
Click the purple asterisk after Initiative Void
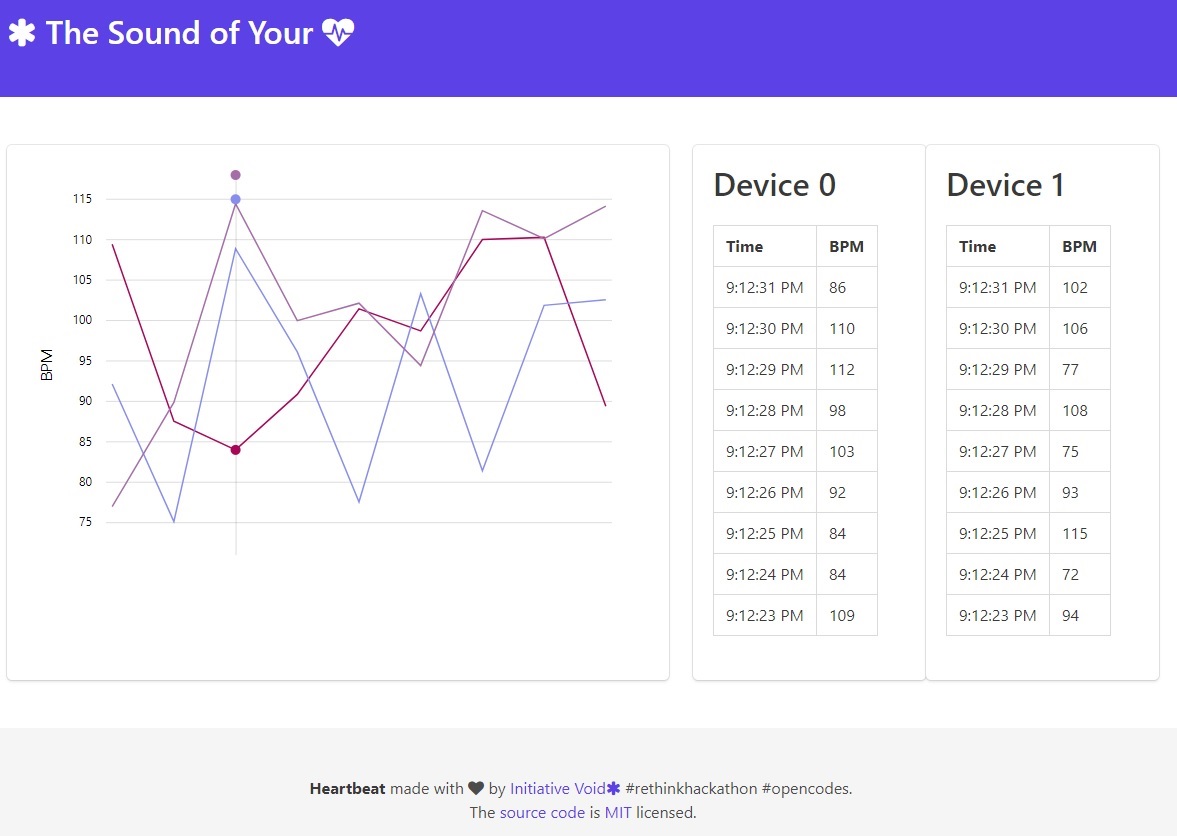point(613,788)
